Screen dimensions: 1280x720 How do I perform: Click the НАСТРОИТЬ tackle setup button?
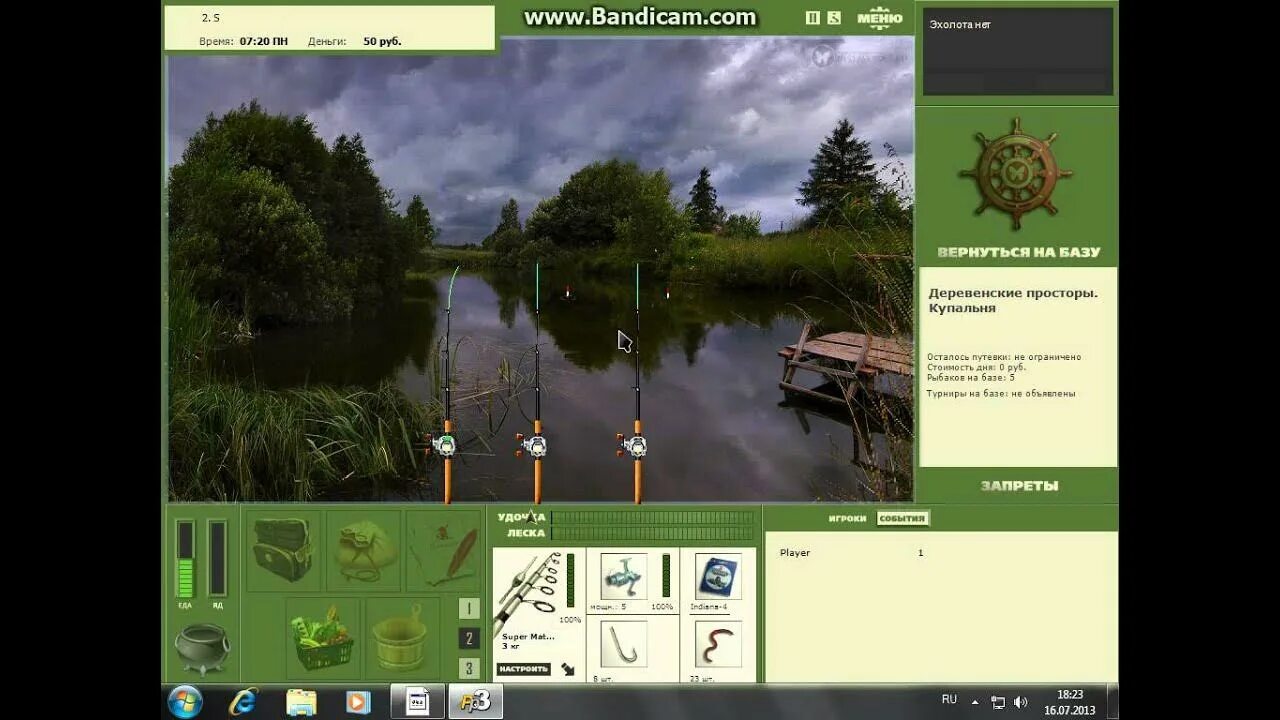click(x=523, y=669)
